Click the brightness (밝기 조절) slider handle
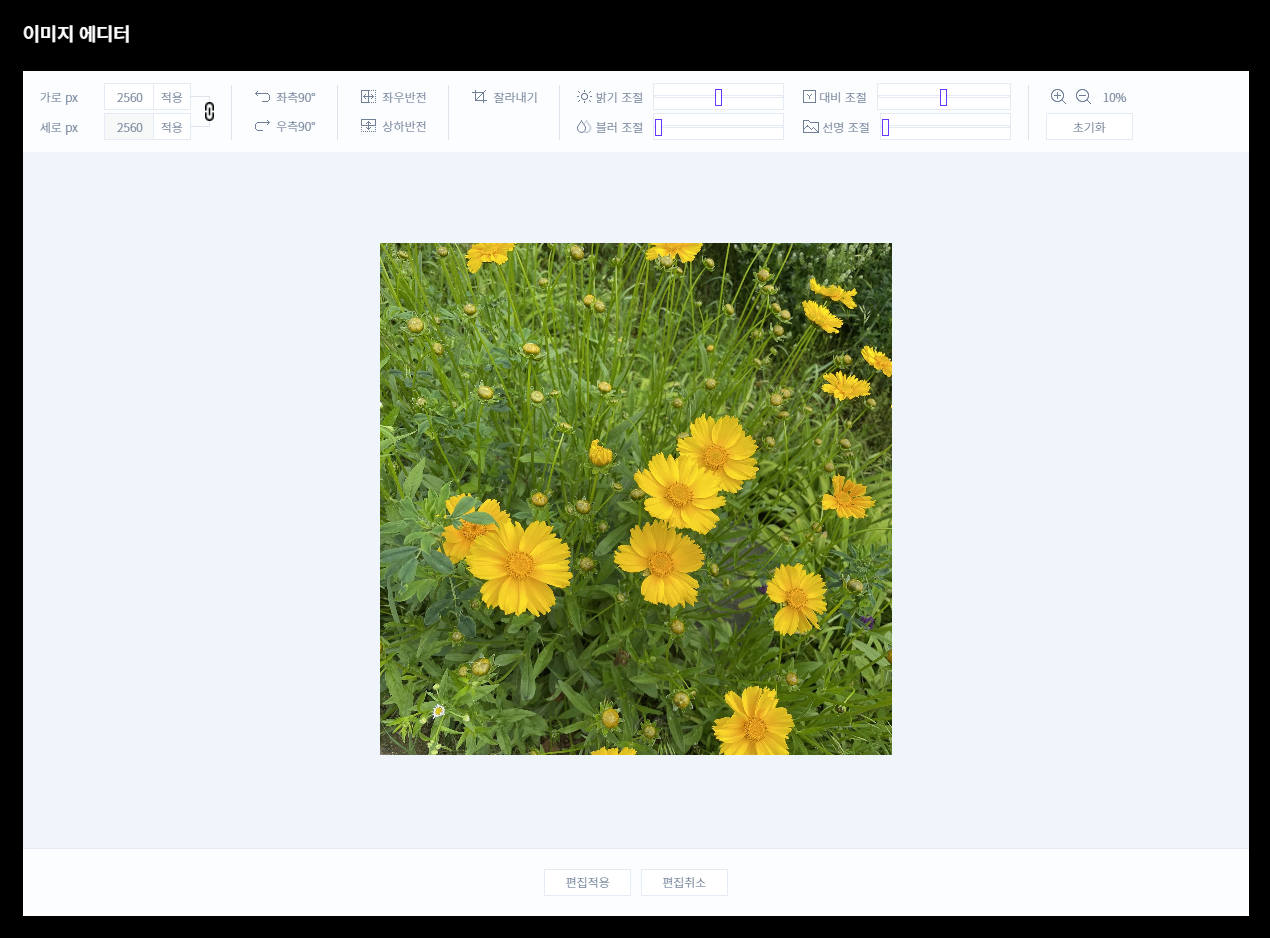The image size is (1270, 938). (x=718, y=97)
